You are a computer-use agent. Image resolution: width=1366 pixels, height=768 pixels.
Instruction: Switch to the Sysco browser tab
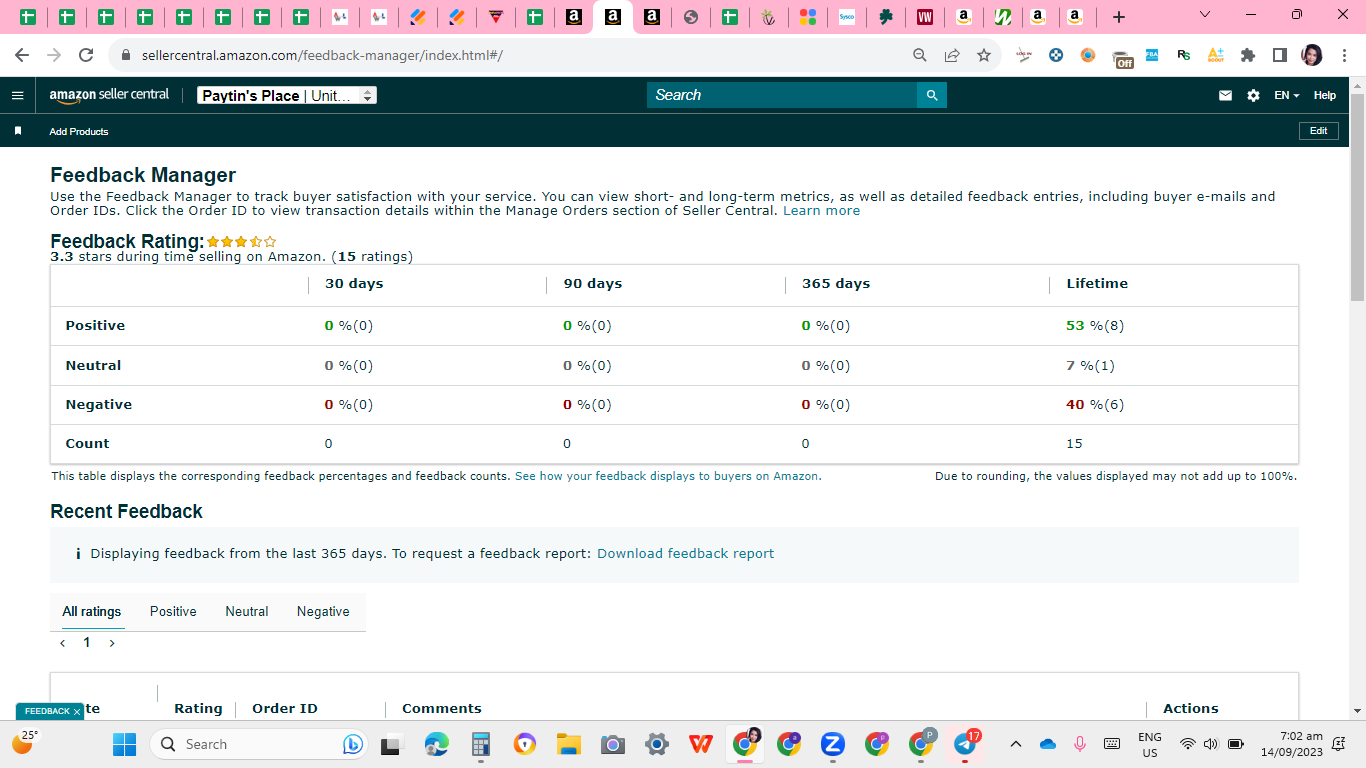847,17
